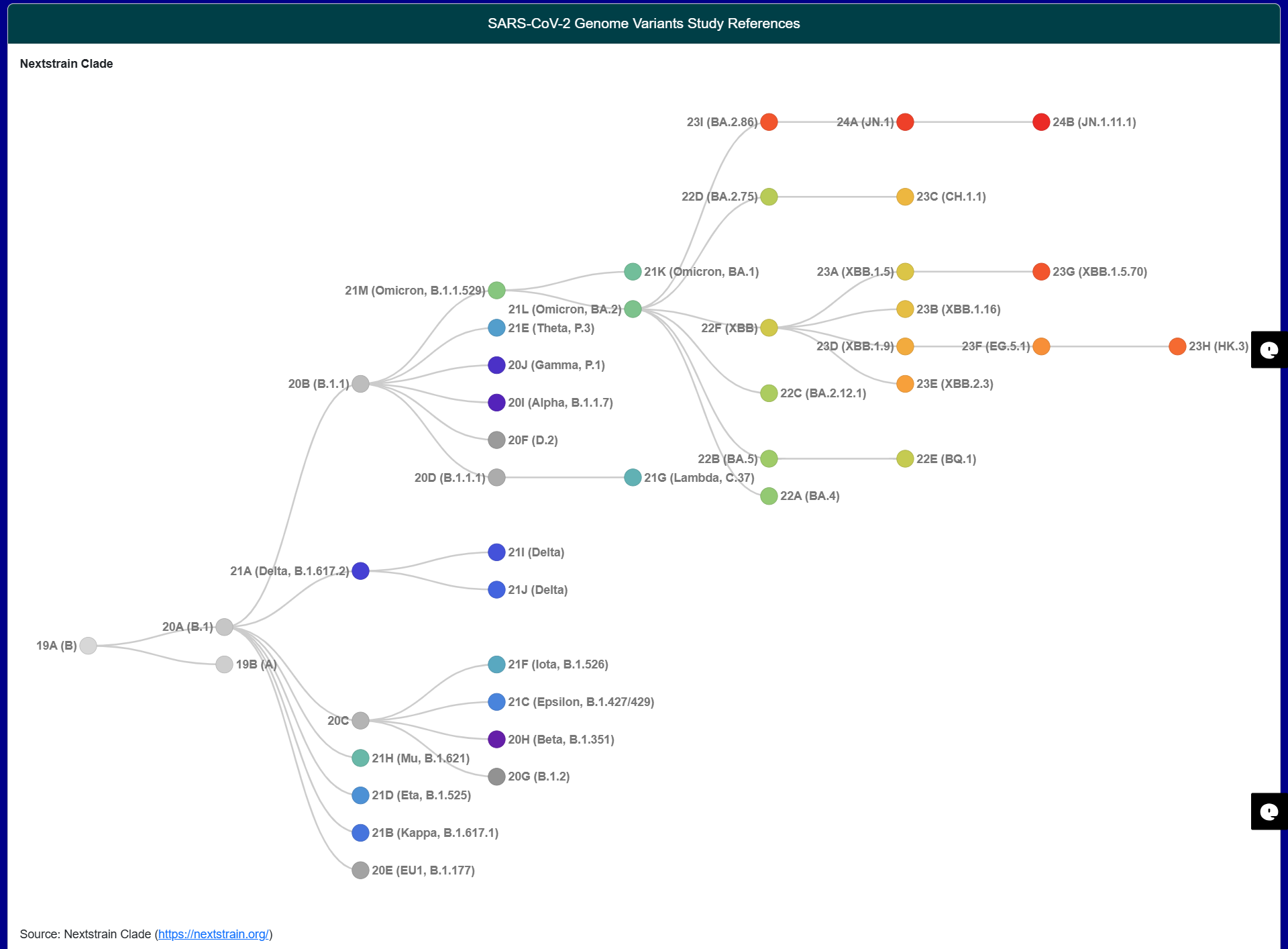The image size is (1288, 949).
Task: Click the 21L Omicron BA.2 node circle
Action: pos(633,309)
